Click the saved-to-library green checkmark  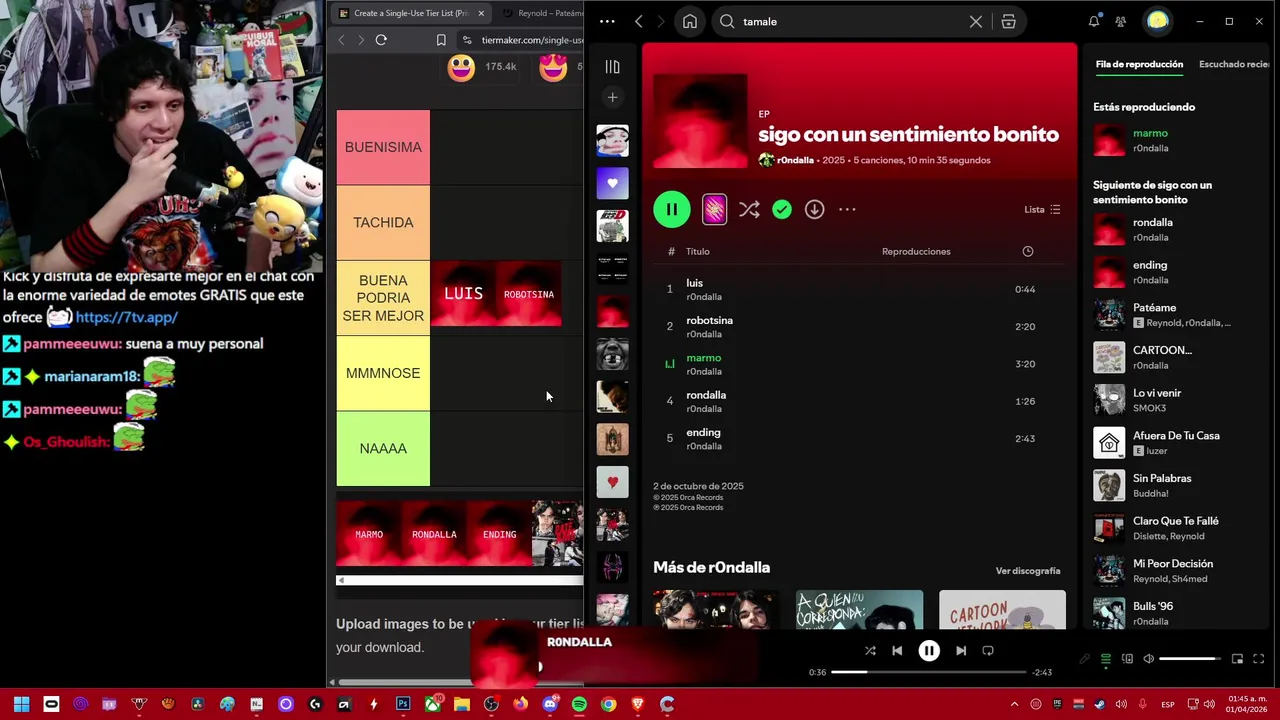tap(782, 209)
